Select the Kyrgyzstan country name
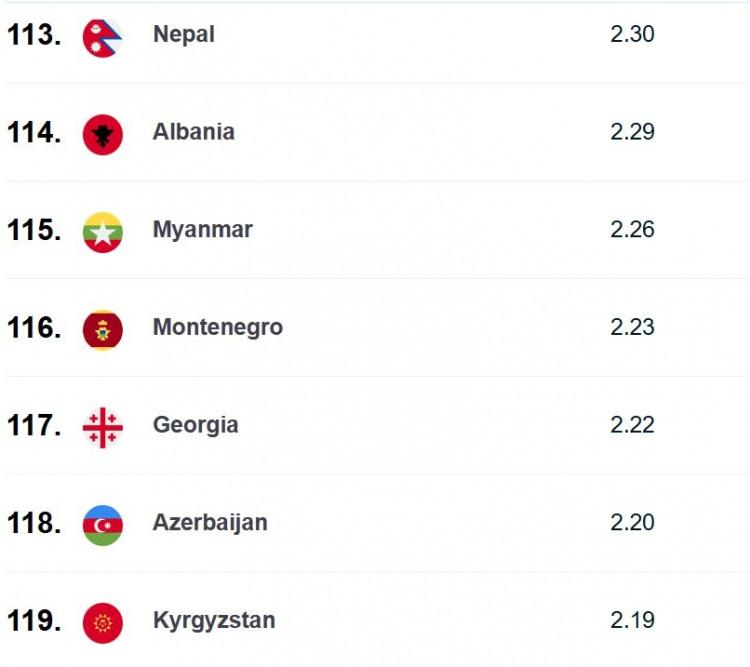Image resolution: width=750 pixels, height=667 pixels. coord(214,621)
